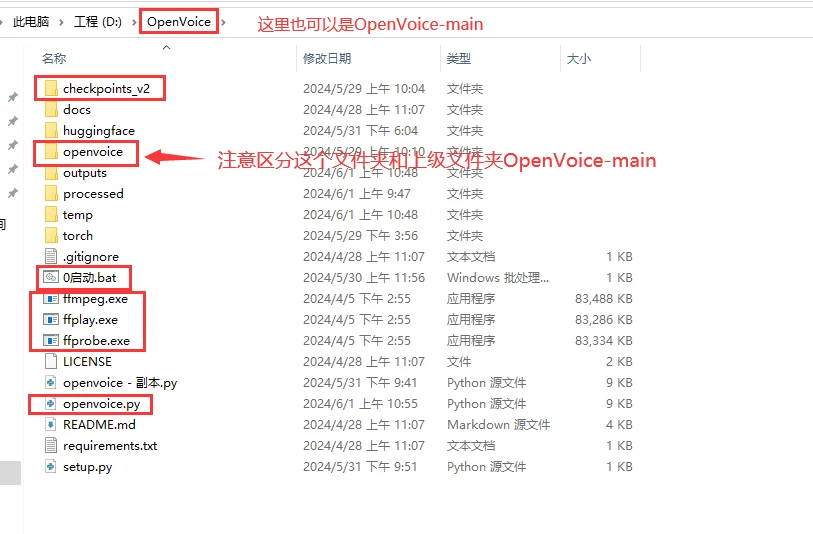The image size is (813, 534).
Task: Click 2024/5/31 下午 6:04 date cell
Action: tap(360, 131)
